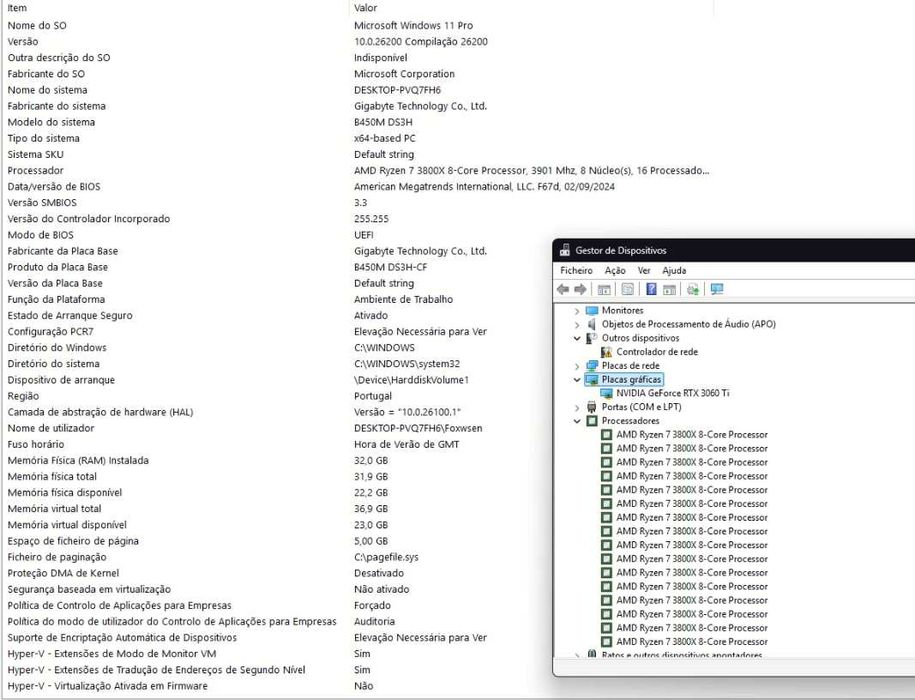Select the Processador row value with Ryzen 7 3800X
Image resolution: width=915 pixels, height=700 pixels.
pyautogui.click(x=532, y=170)
